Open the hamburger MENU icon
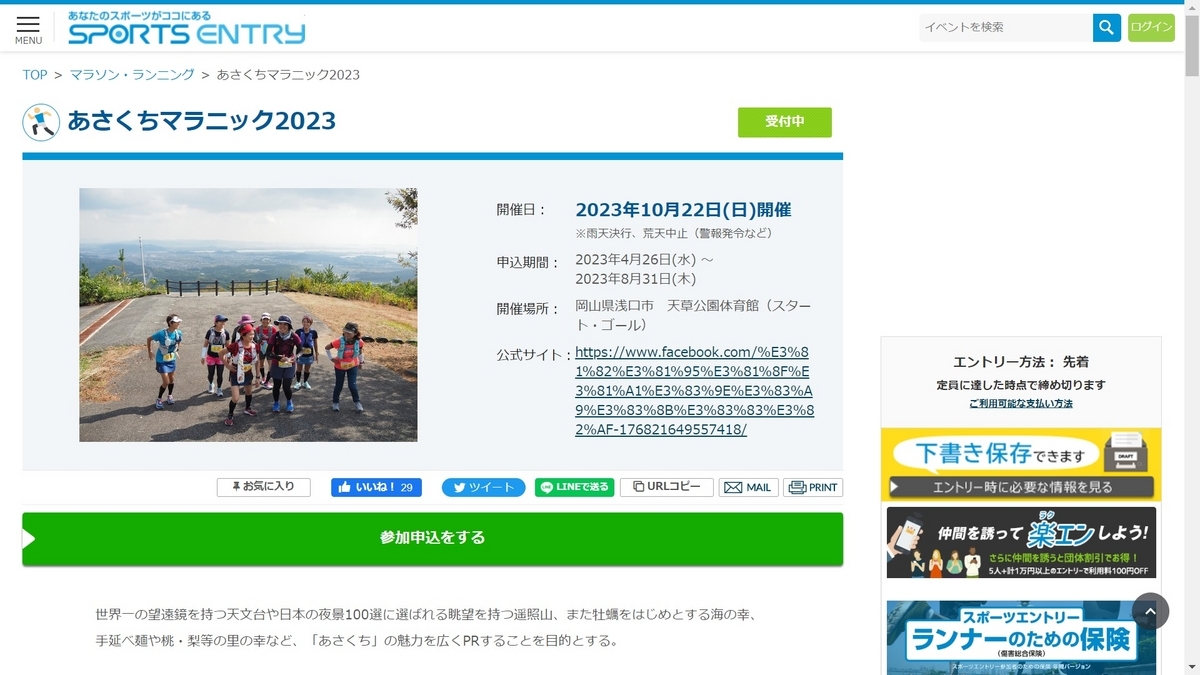Screen dimensions: 1200x675 click(28, 29)
